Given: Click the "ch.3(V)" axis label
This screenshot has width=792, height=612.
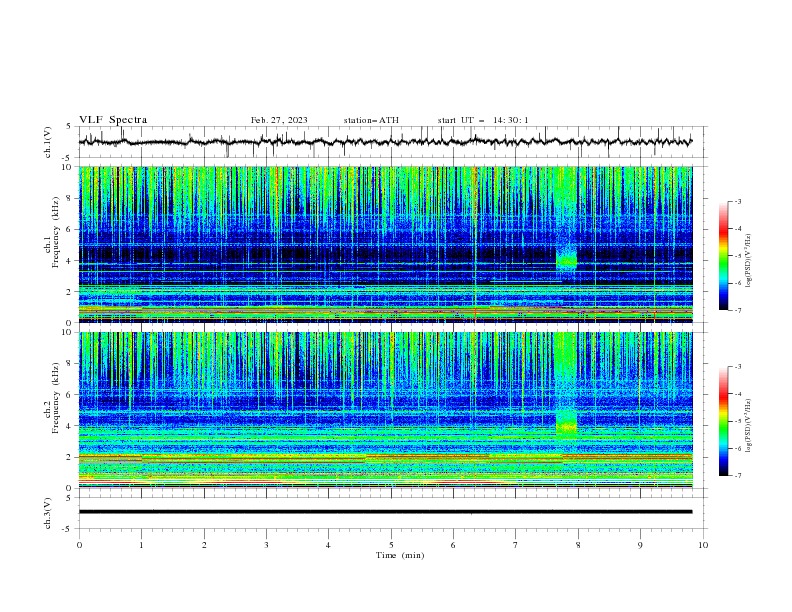Looking at the screenshot, I should (47, 513).
